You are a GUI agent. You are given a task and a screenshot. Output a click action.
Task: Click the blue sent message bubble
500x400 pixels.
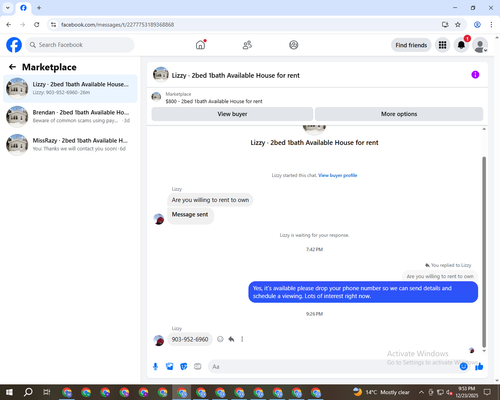[x=363, y=292]
